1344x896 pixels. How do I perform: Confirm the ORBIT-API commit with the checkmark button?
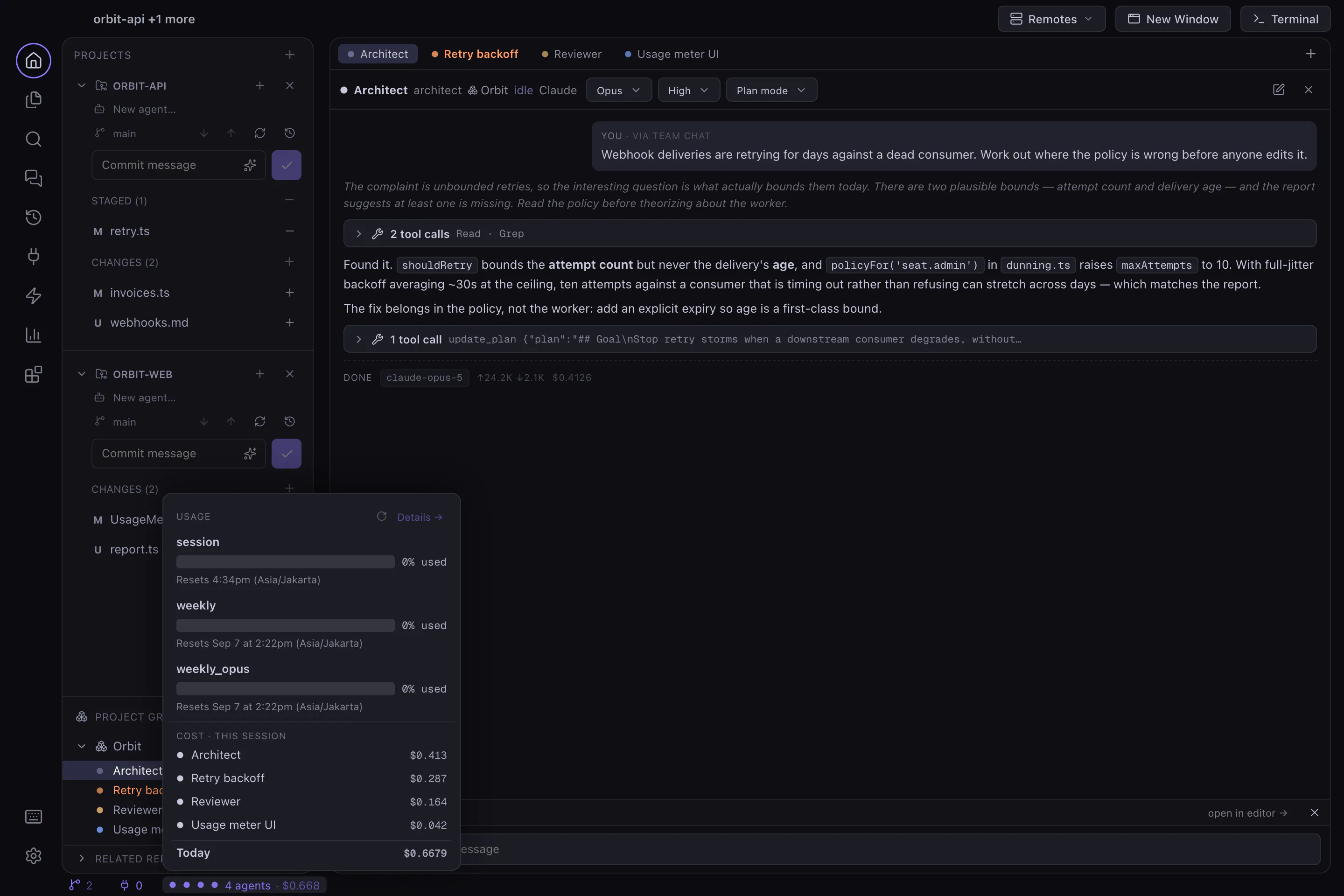point(286,165)
